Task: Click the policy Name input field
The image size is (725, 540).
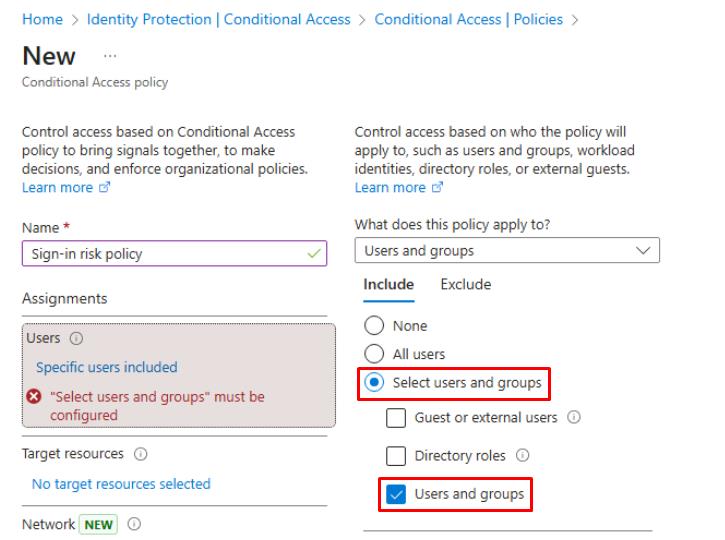Action: point(160,254)
